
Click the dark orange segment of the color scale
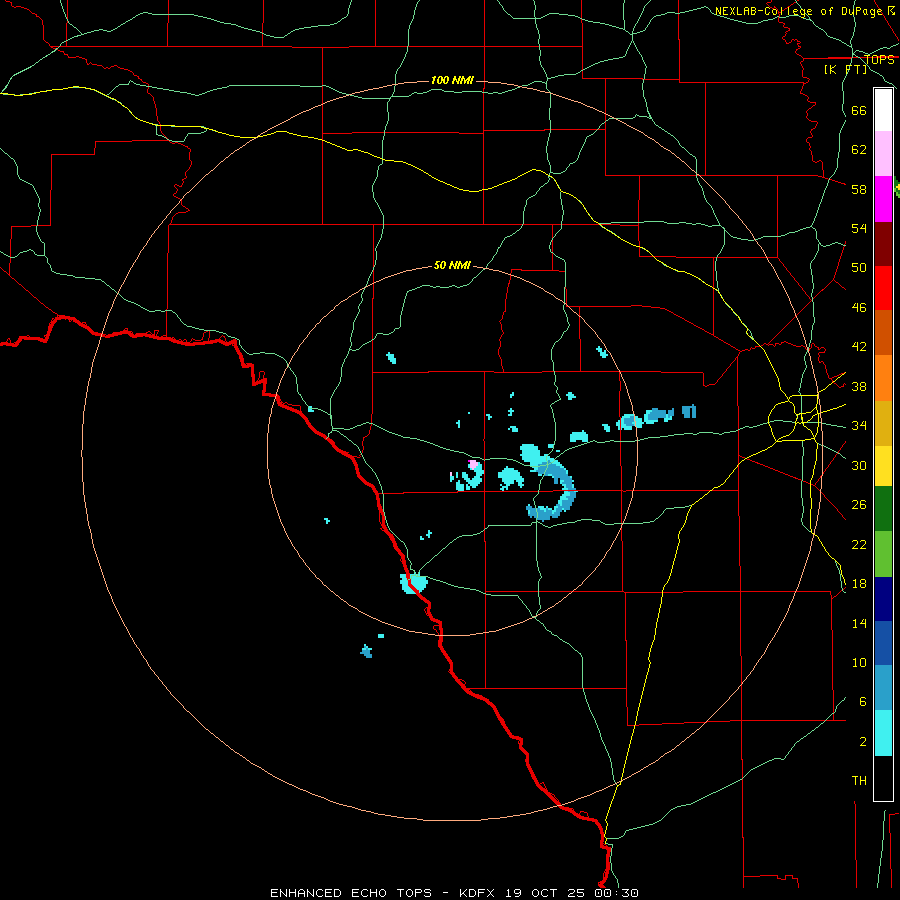tap(883, 333)
